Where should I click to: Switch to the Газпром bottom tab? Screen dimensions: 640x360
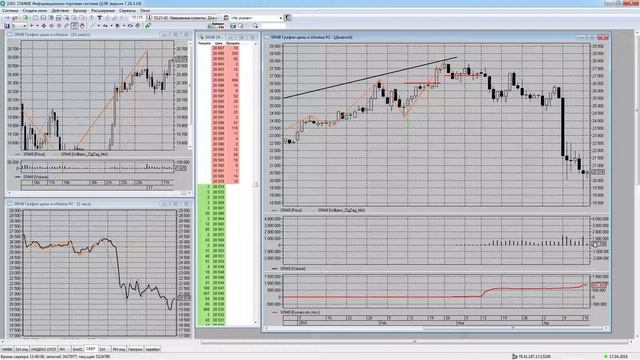point(135,349)
